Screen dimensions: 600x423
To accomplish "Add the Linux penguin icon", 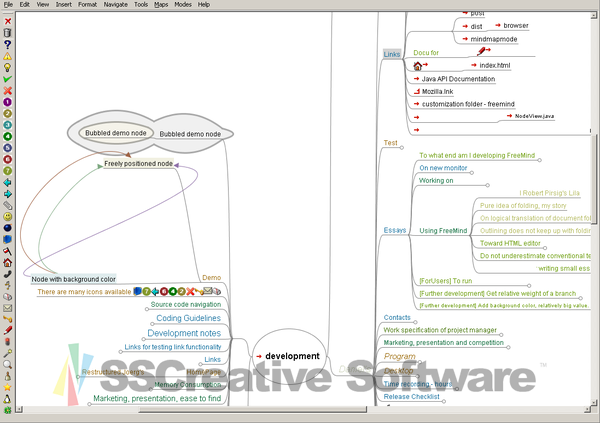I will [7, 399].
